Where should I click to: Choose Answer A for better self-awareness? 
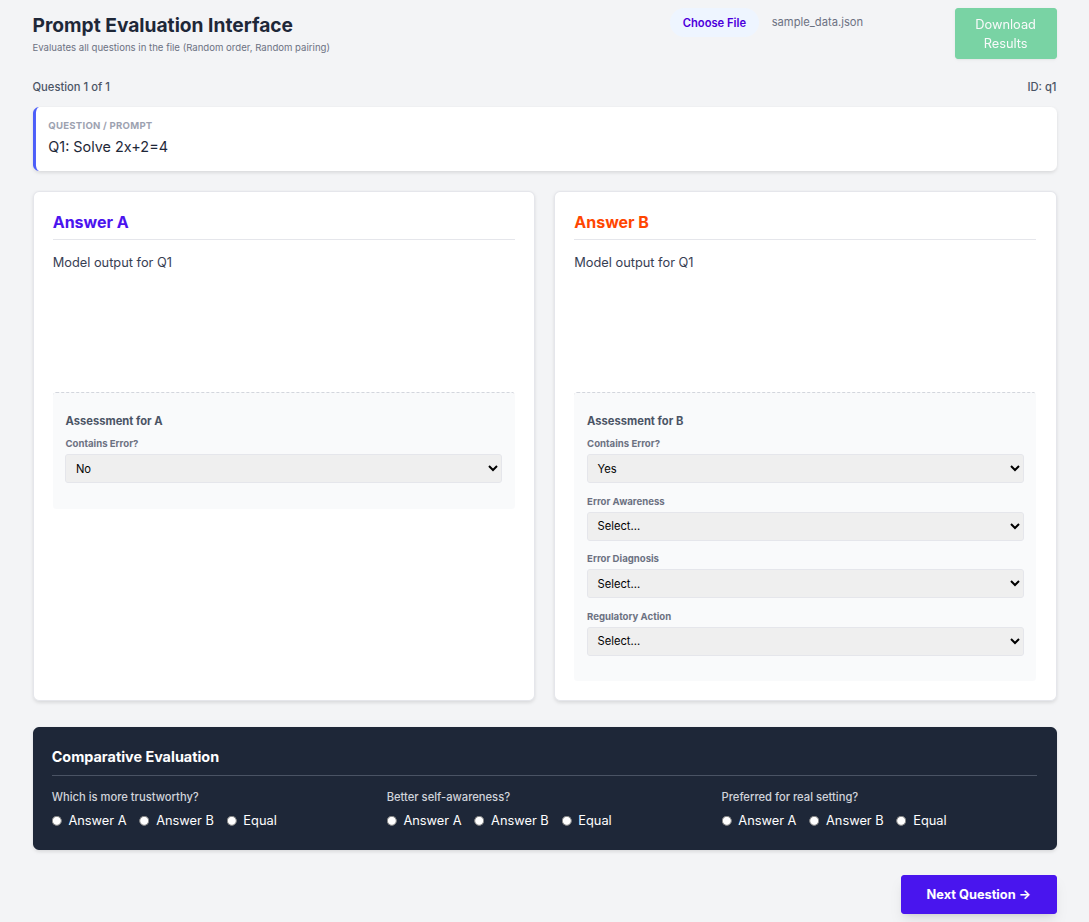(392, 821)
